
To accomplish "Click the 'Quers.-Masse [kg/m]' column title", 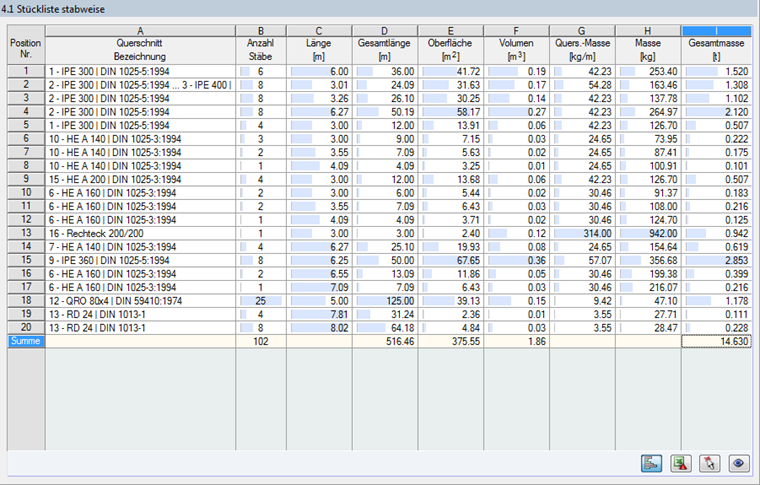I will click(582, 50).
